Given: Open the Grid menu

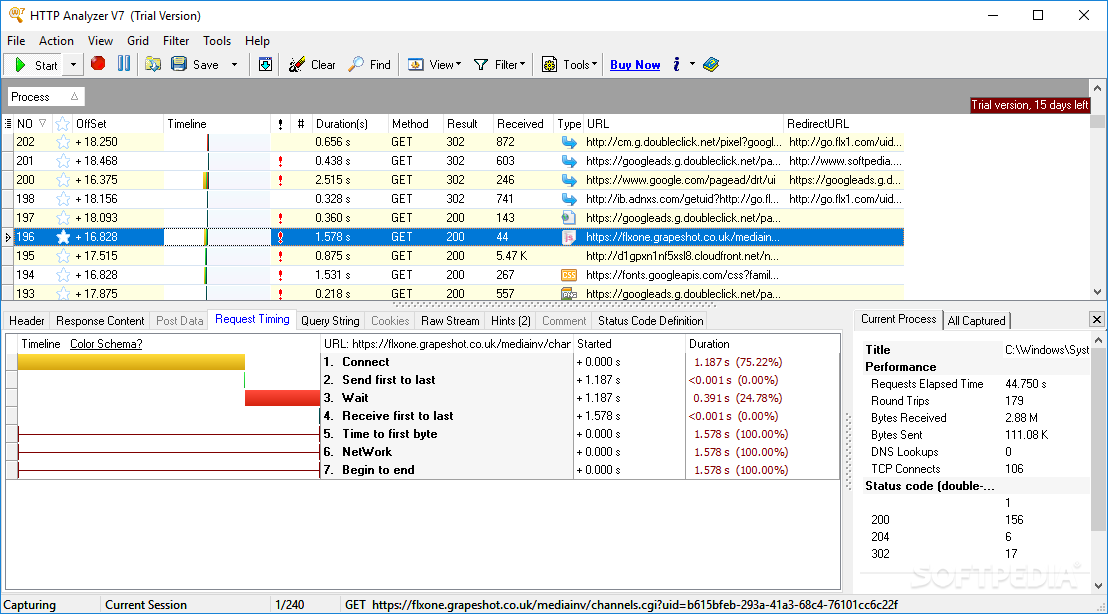Looking at the screenshot, I should pyautogui.click(x=138, y=41).
